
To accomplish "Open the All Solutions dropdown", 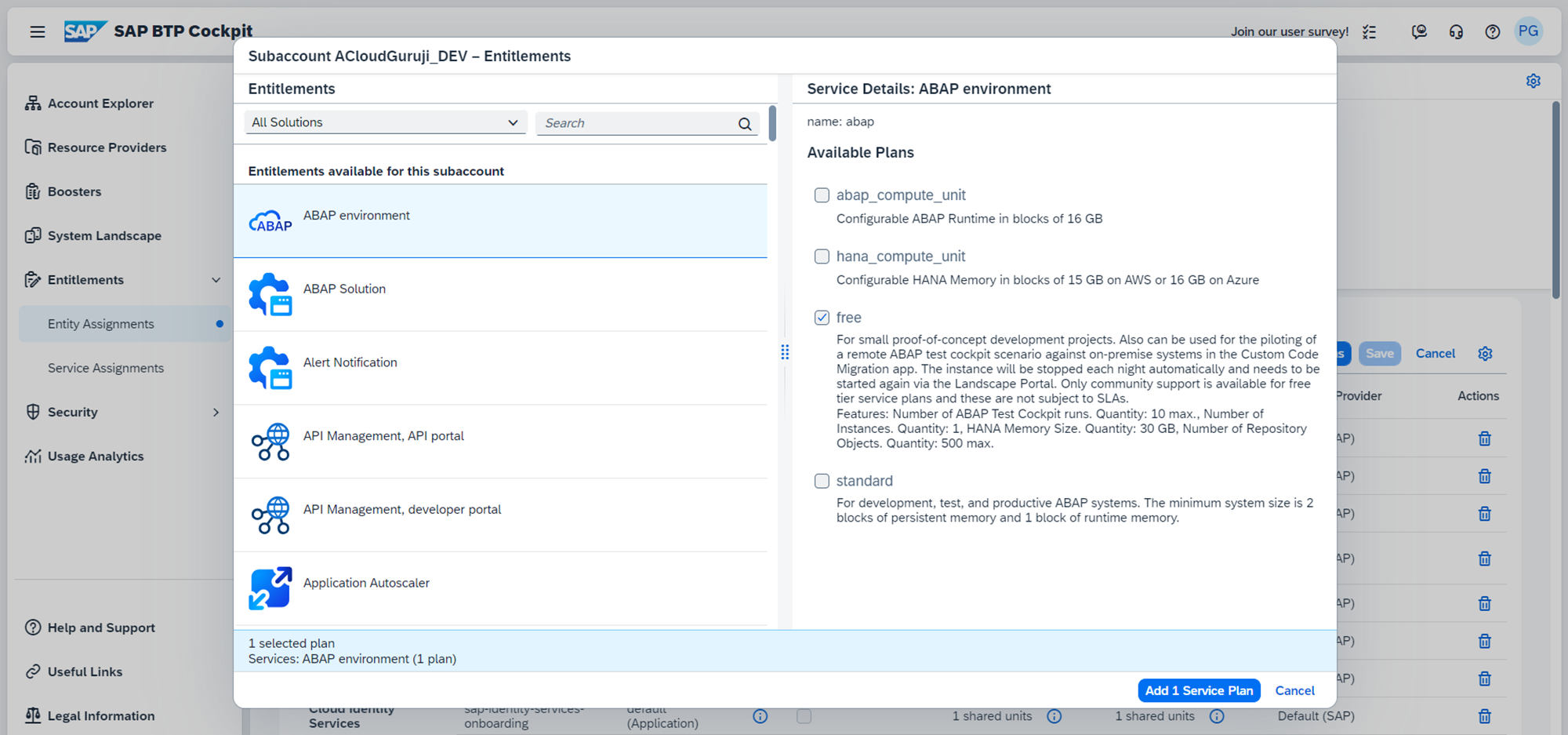I will pyautogui.click(x=384, y=122).
